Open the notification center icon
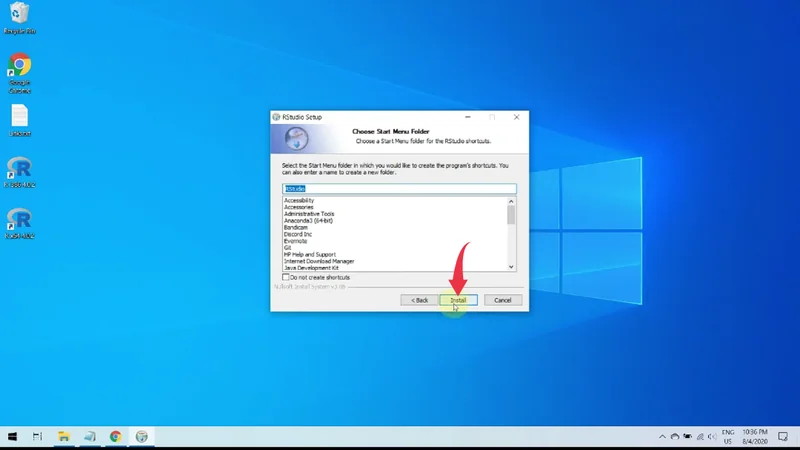 point(784,437)
